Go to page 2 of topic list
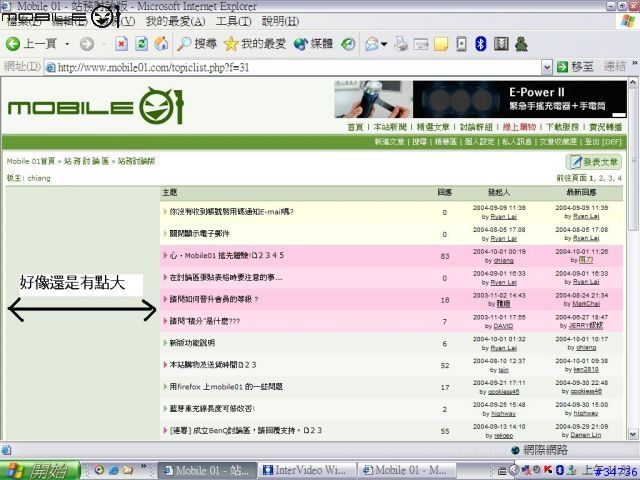The width and height of the screenshot is (640, 480). (601, 178)
